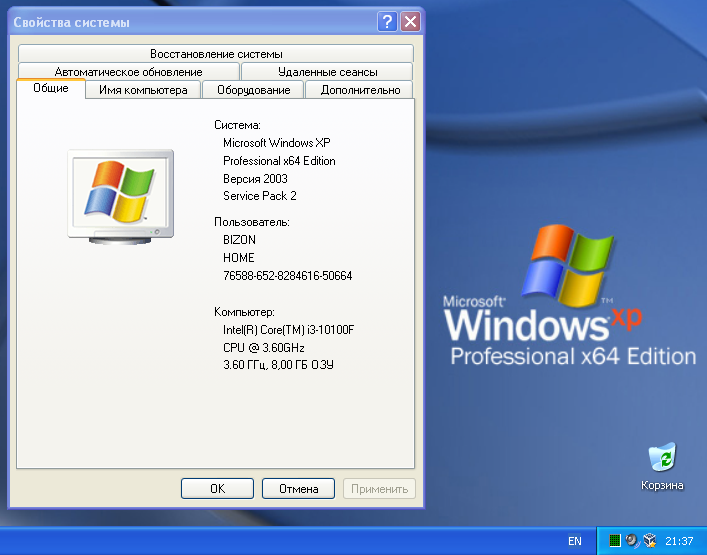This screenshot has height=555, width=707.
Task: Click the help question mark button
Action: coord(387,21)
